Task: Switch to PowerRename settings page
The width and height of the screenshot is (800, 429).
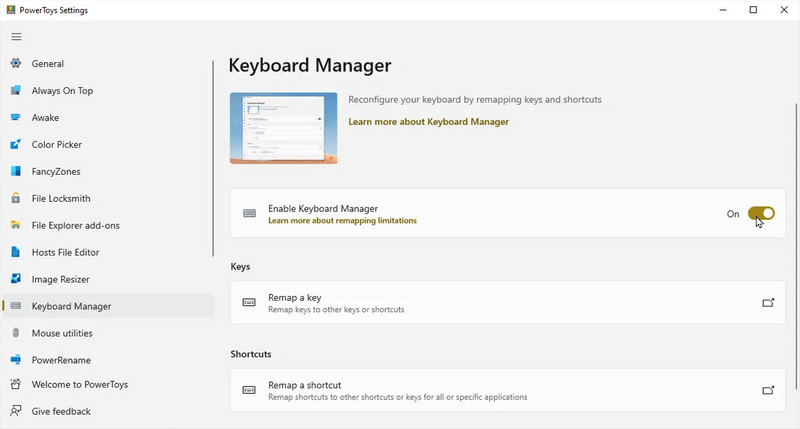Action: coord(61,360)
